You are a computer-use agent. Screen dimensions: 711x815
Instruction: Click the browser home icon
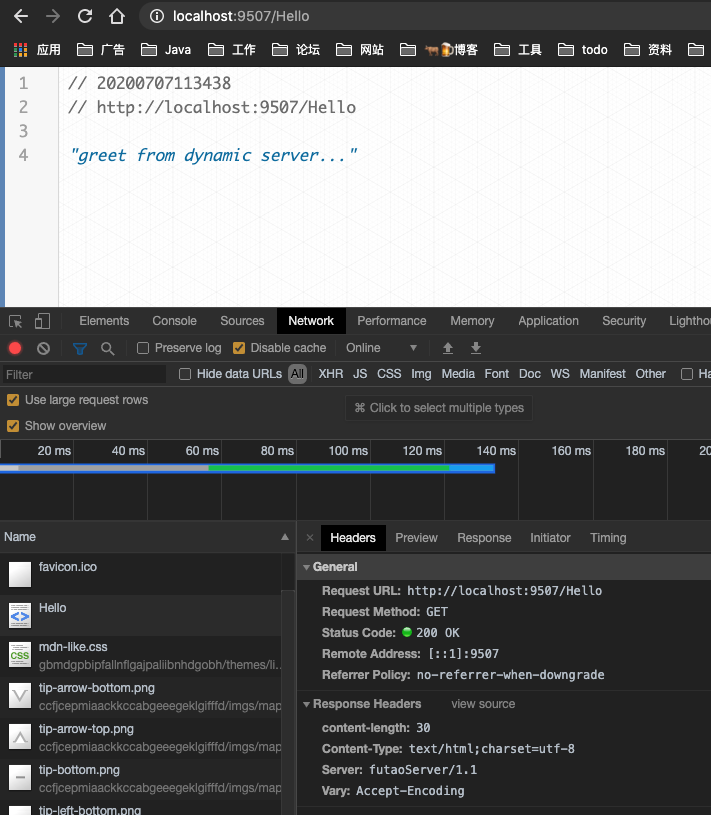(117, 16)
